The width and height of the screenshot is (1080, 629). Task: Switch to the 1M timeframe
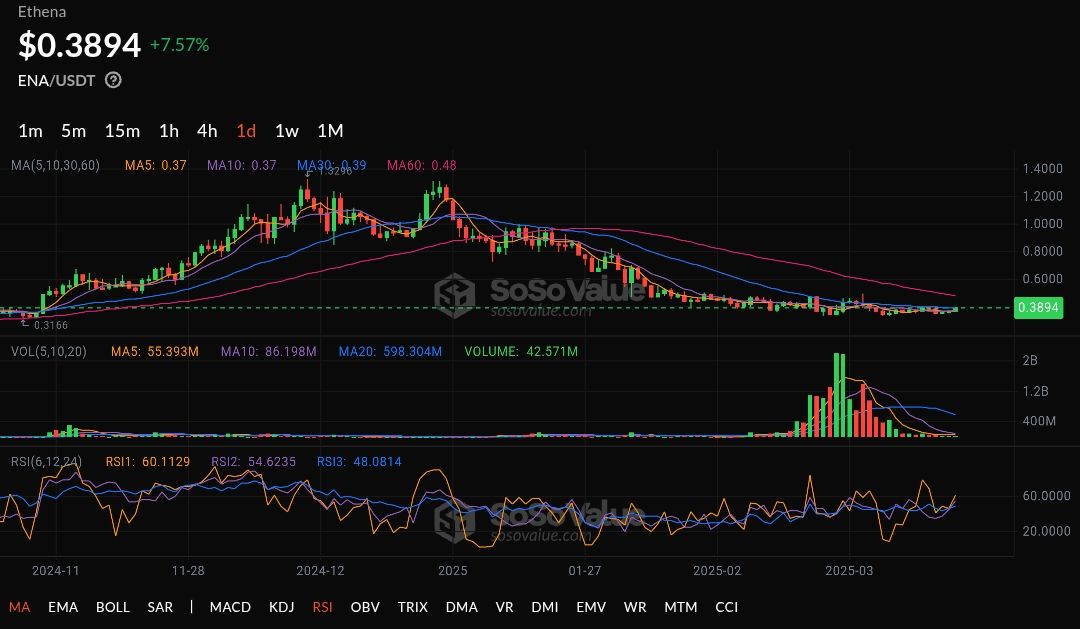(330, 131)
